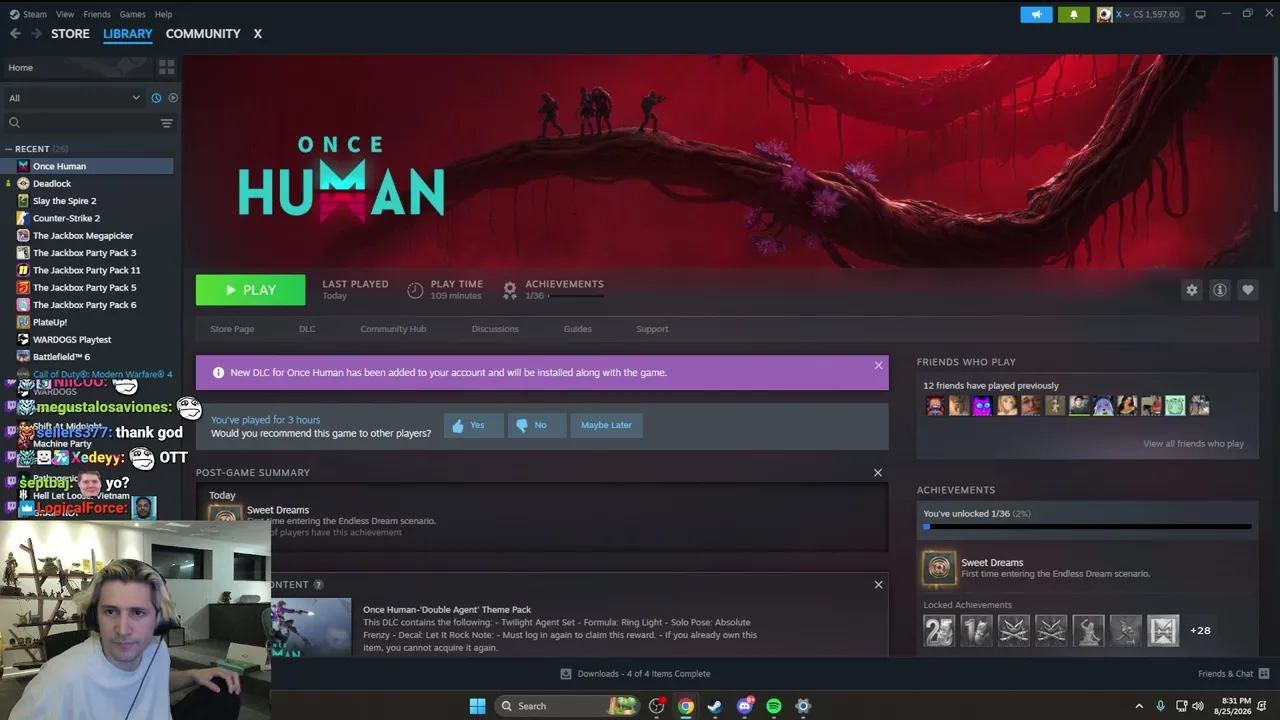Viewport: 1280px width, 720px height.
Task: Open the green notifications bell
Action: click(1074, 14)
